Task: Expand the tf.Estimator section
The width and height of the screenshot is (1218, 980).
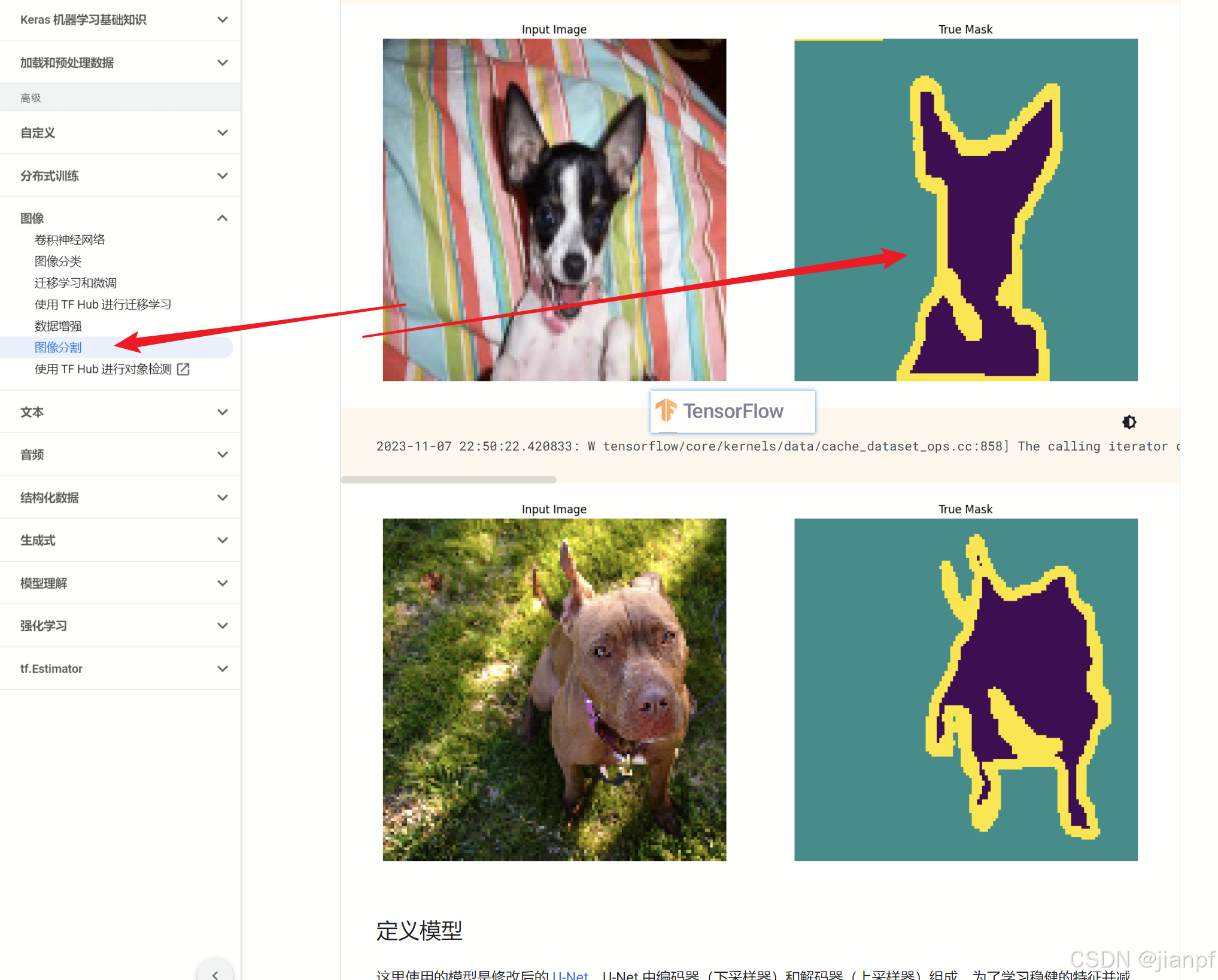Action: pos(222,669)
